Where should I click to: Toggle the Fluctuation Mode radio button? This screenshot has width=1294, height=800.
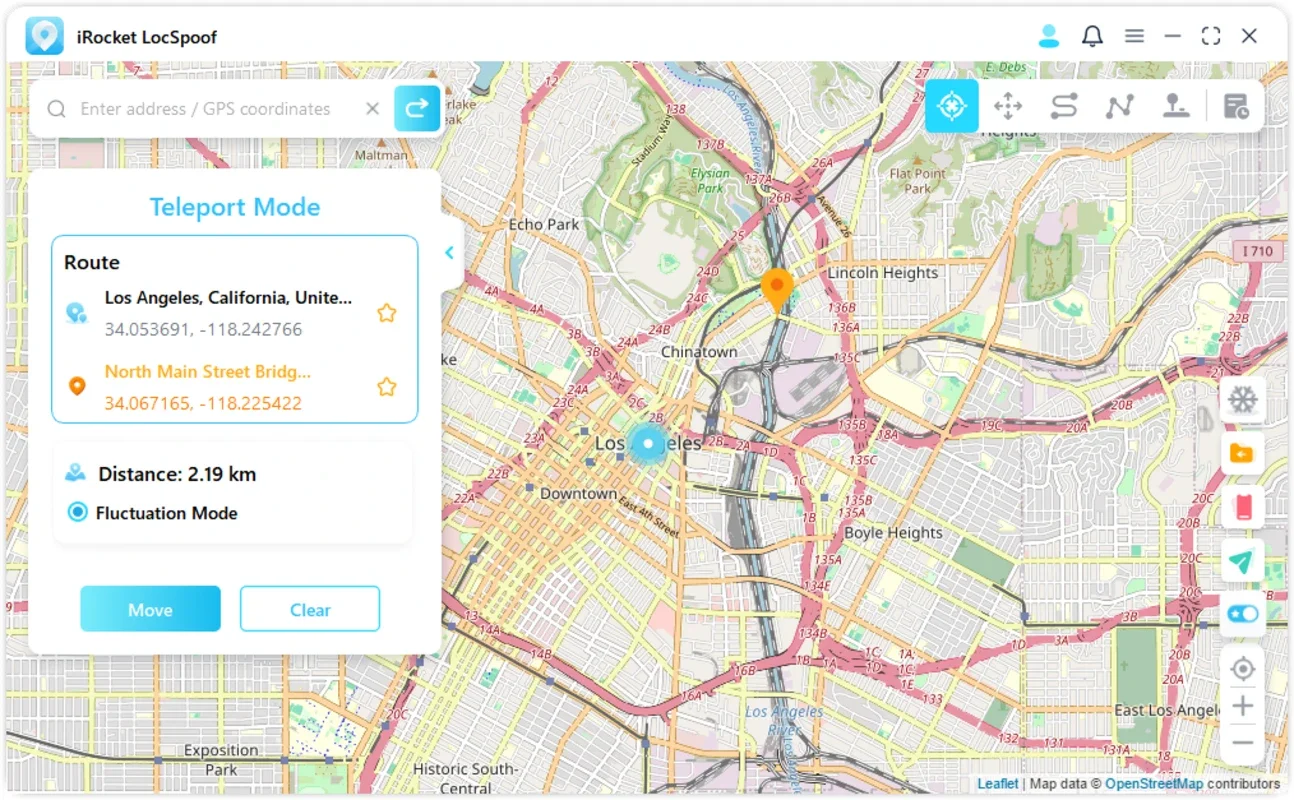click(x=77, y=512)
